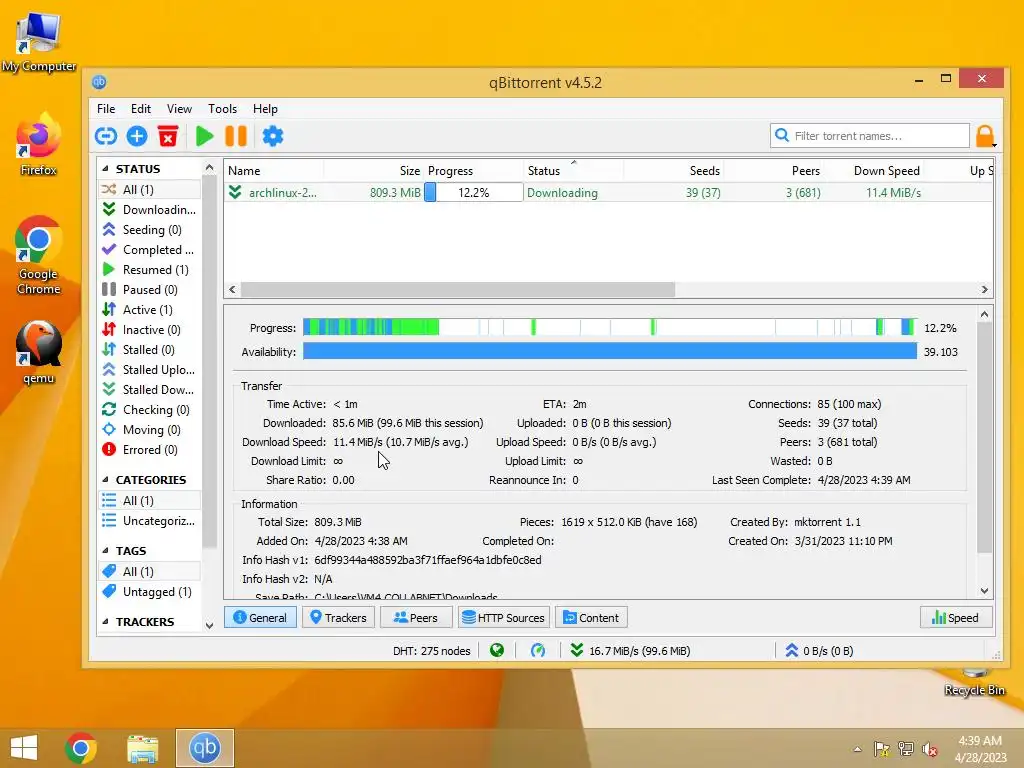Screen dimensions: 1024x768
Task: Click details panel scrollbar down arrow
Action: click(x=984, y=591)
